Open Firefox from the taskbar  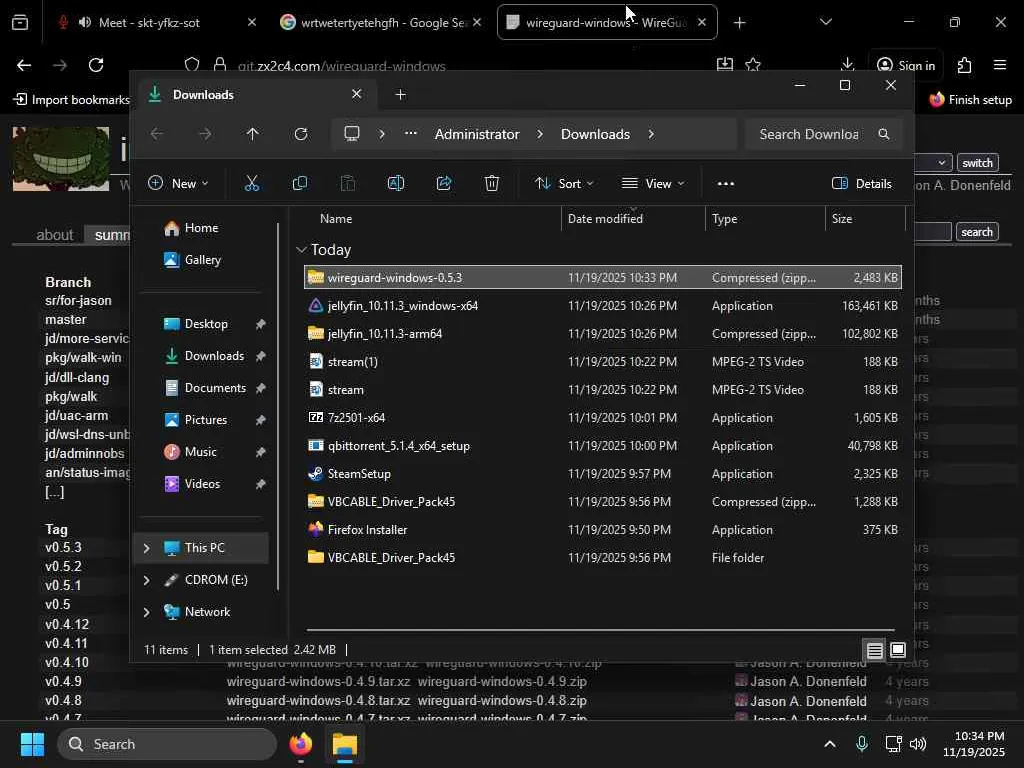click(x=301, y=744)
